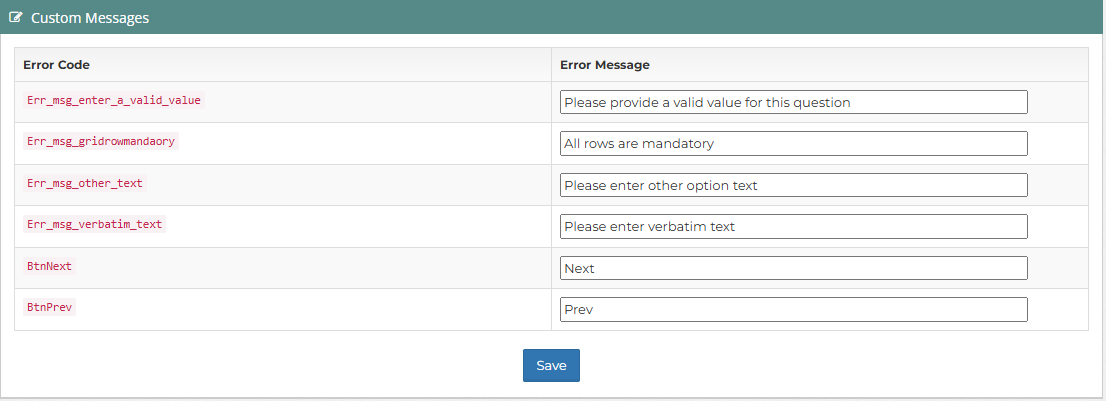This screenshot has height=401, width=1106.
Task: Click the Error Code column header
Action: [56, 65]
